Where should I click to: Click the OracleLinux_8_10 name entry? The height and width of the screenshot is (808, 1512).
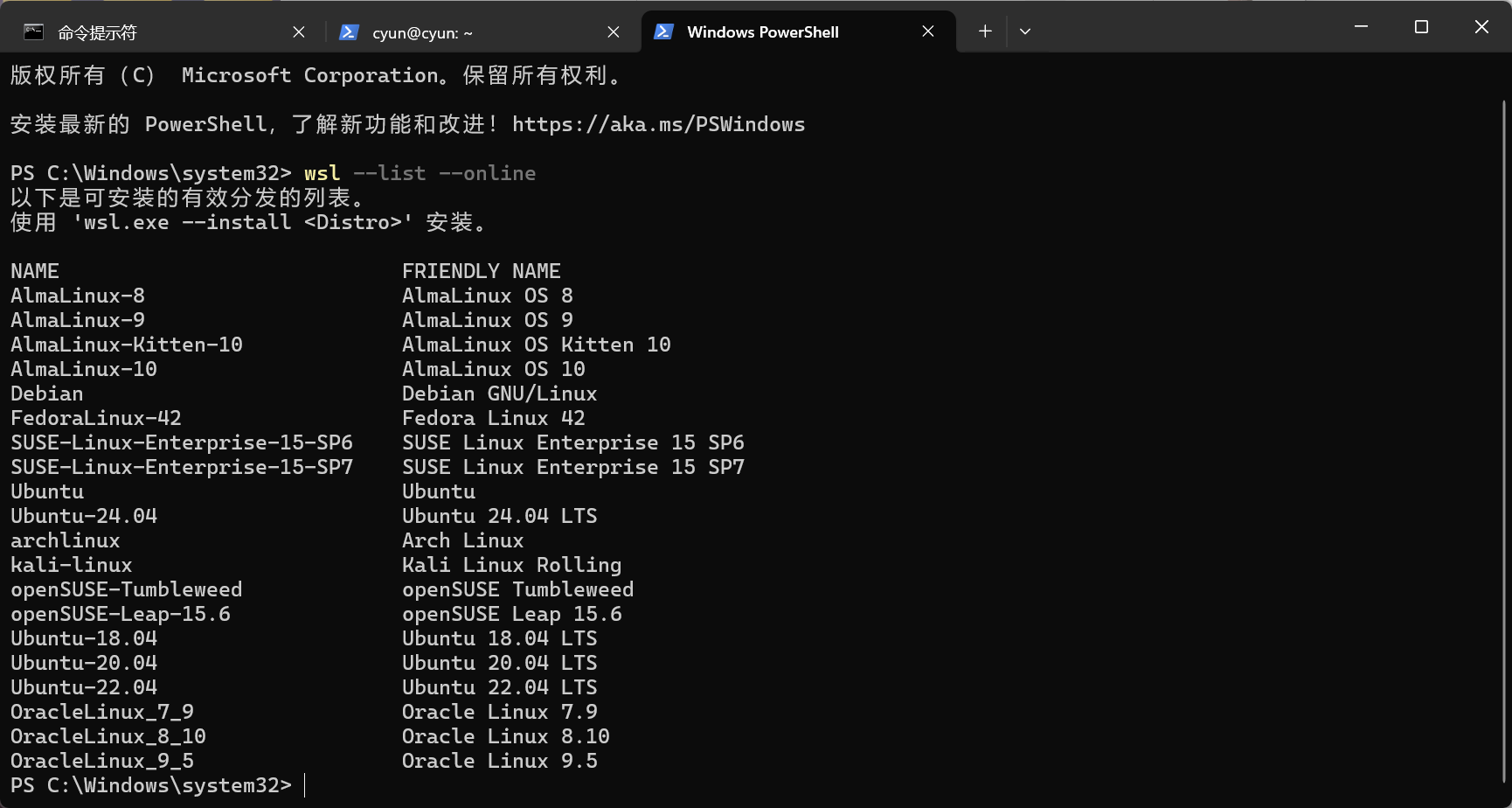point(108,736)
